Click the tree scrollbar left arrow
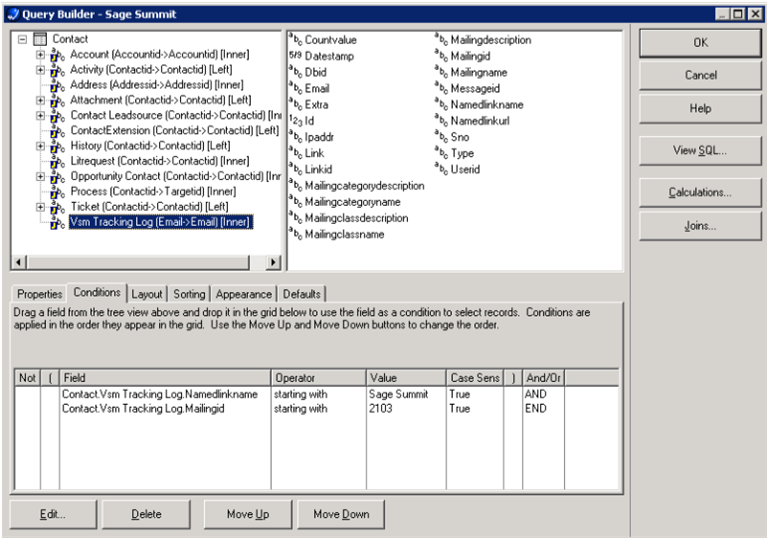 click(19, 262)
